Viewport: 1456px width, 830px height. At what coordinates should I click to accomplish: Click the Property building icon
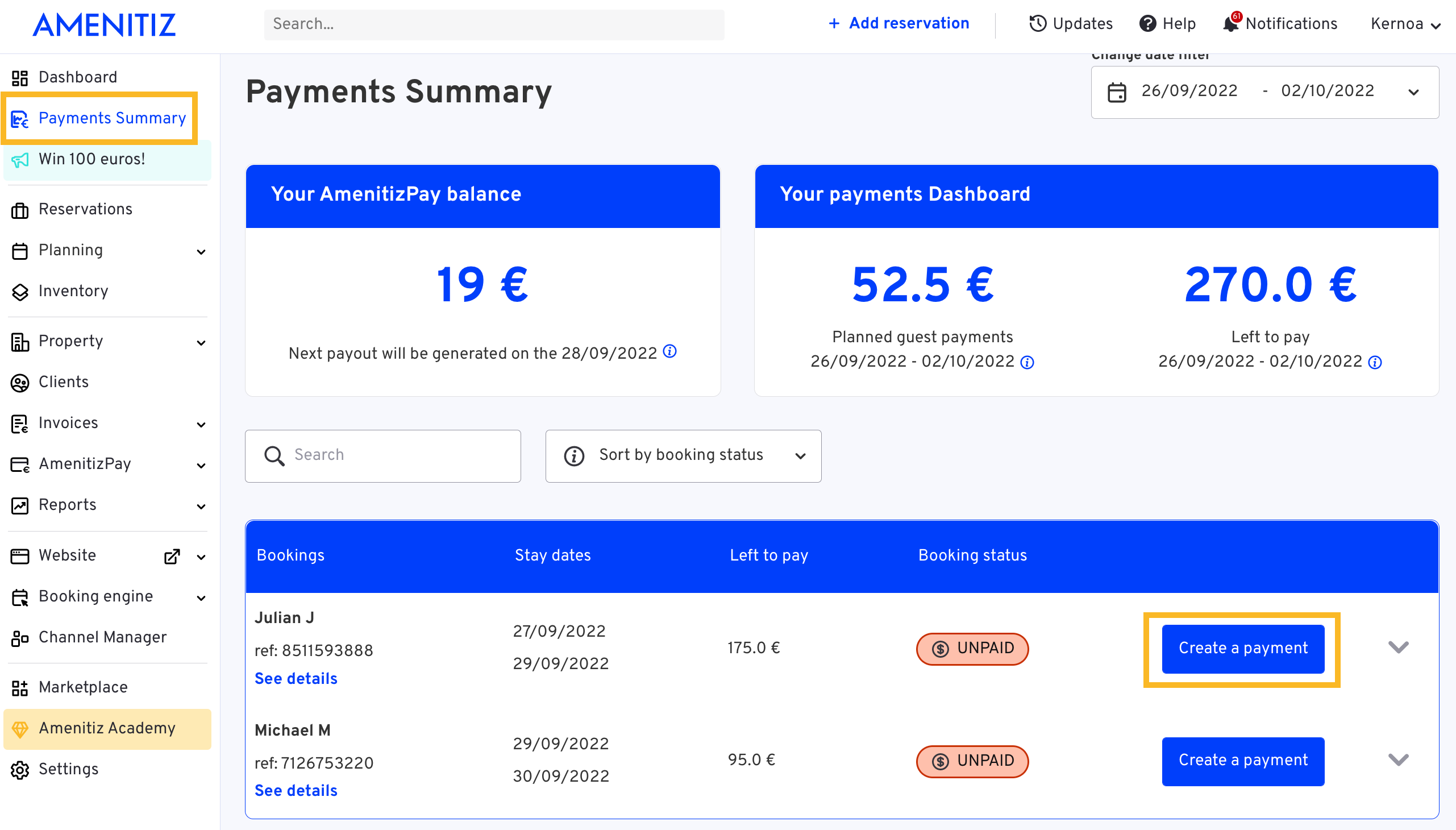coord(20,342)
